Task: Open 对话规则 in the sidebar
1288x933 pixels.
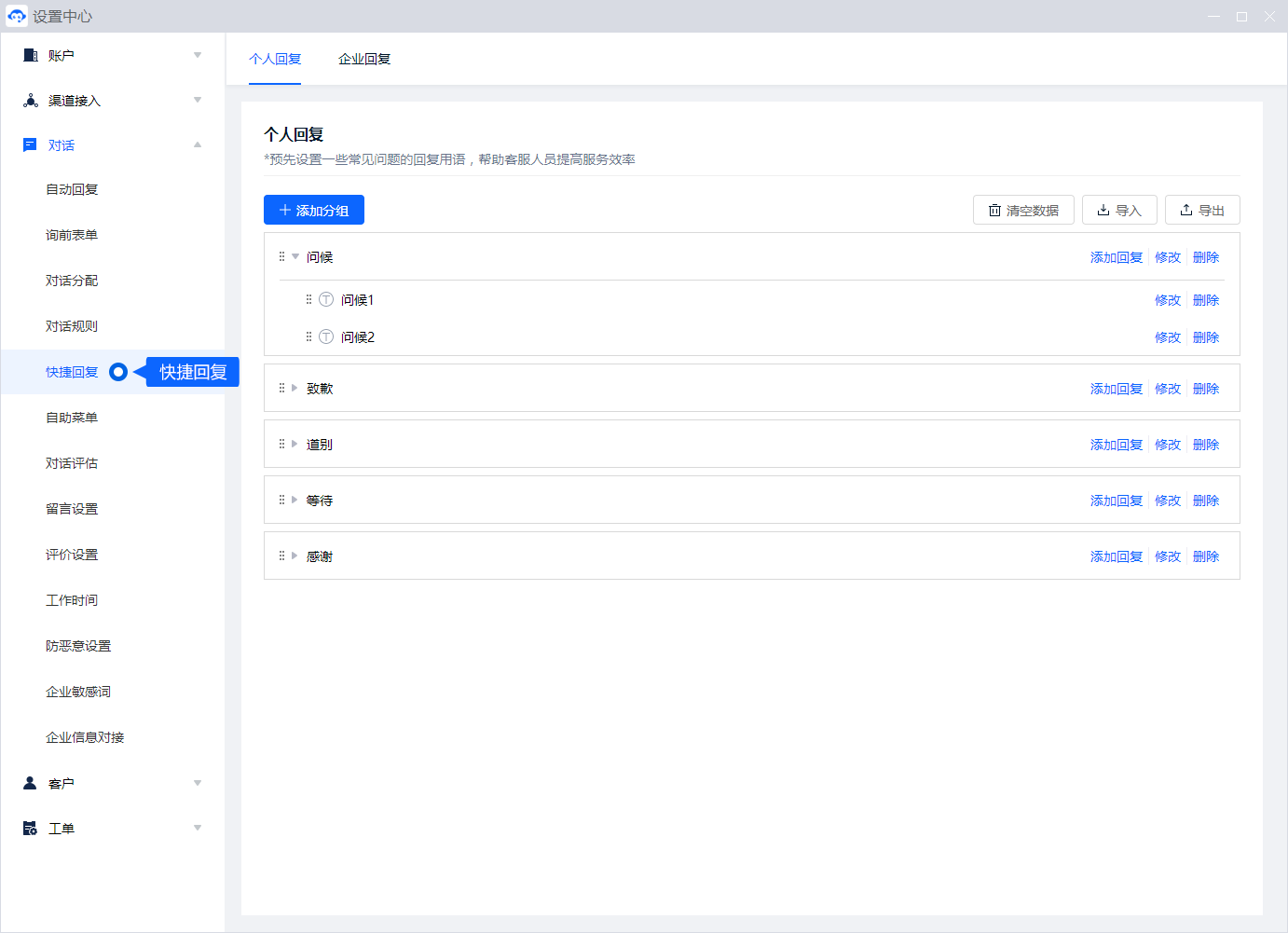Action: 72,326
